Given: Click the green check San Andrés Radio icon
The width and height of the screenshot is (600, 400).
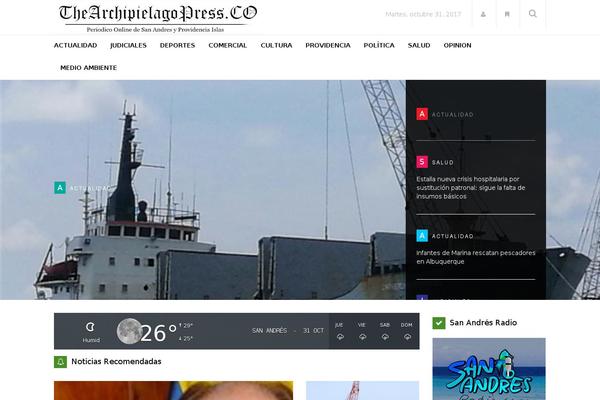Looking at the screenshot, I should coord(439,323).
